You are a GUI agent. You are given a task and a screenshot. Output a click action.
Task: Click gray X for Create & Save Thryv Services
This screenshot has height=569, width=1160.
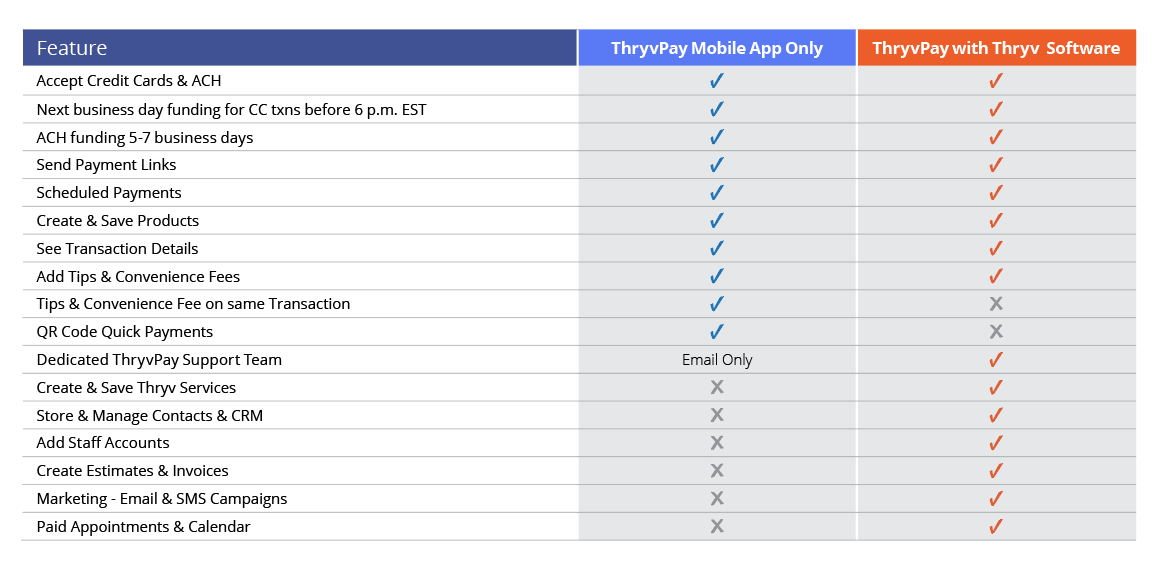pos(716,387)
